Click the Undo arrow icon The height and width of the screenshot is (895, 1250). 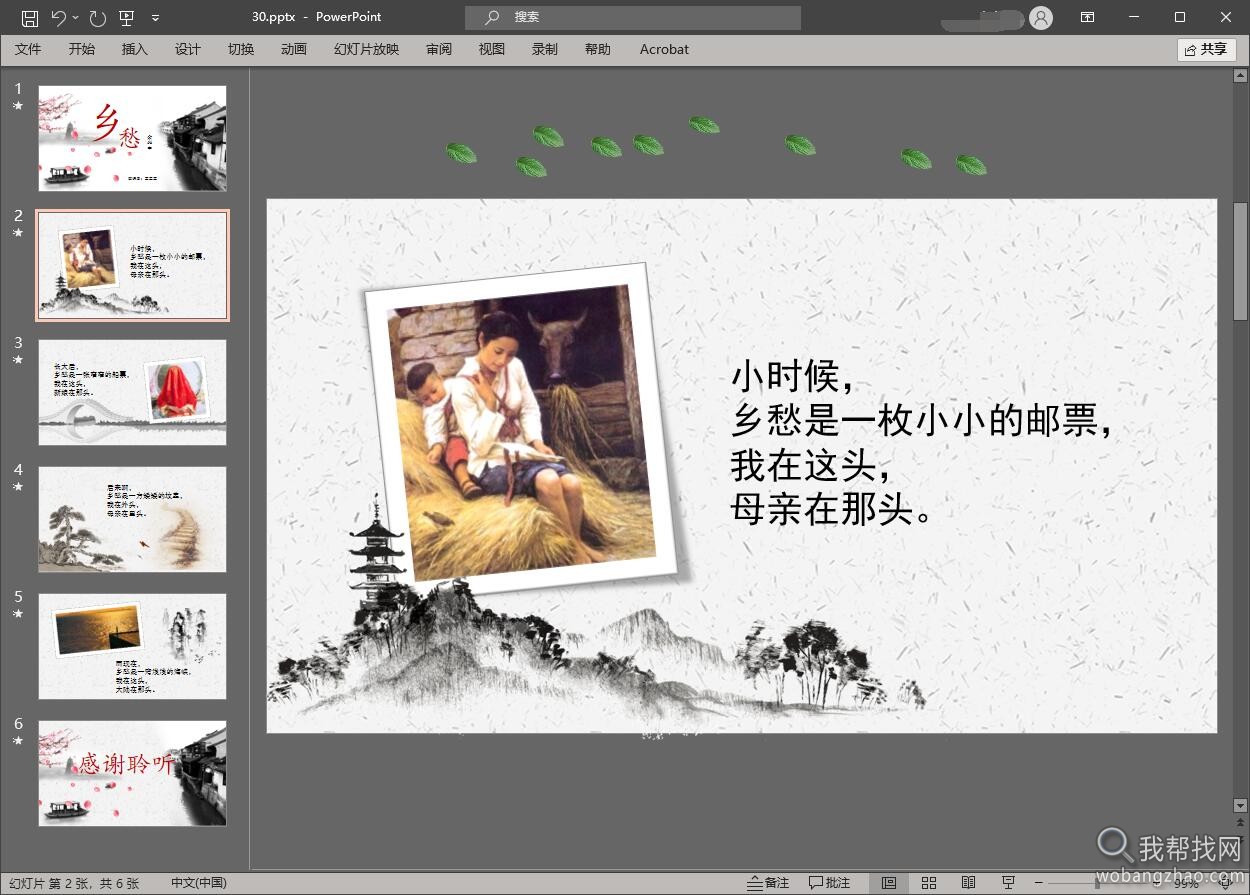(x=59, y=17)
